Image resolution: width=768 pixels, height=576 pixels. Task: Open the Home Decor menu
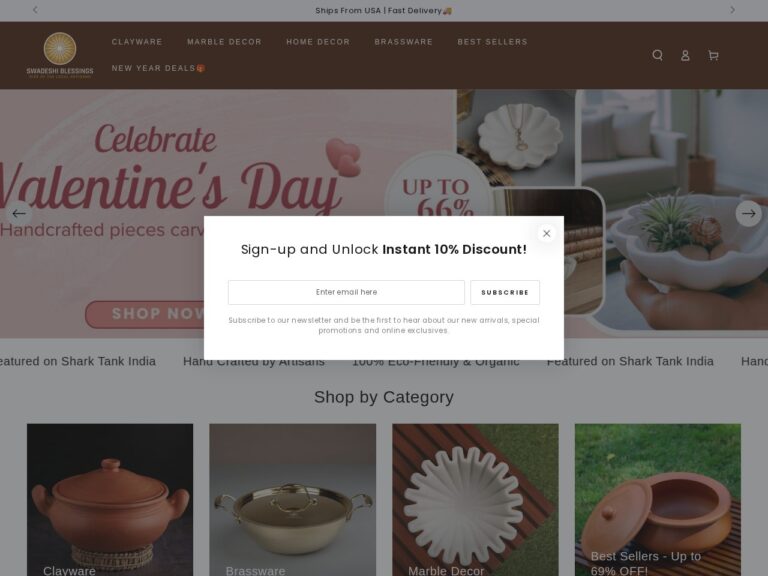coord(318,42)
